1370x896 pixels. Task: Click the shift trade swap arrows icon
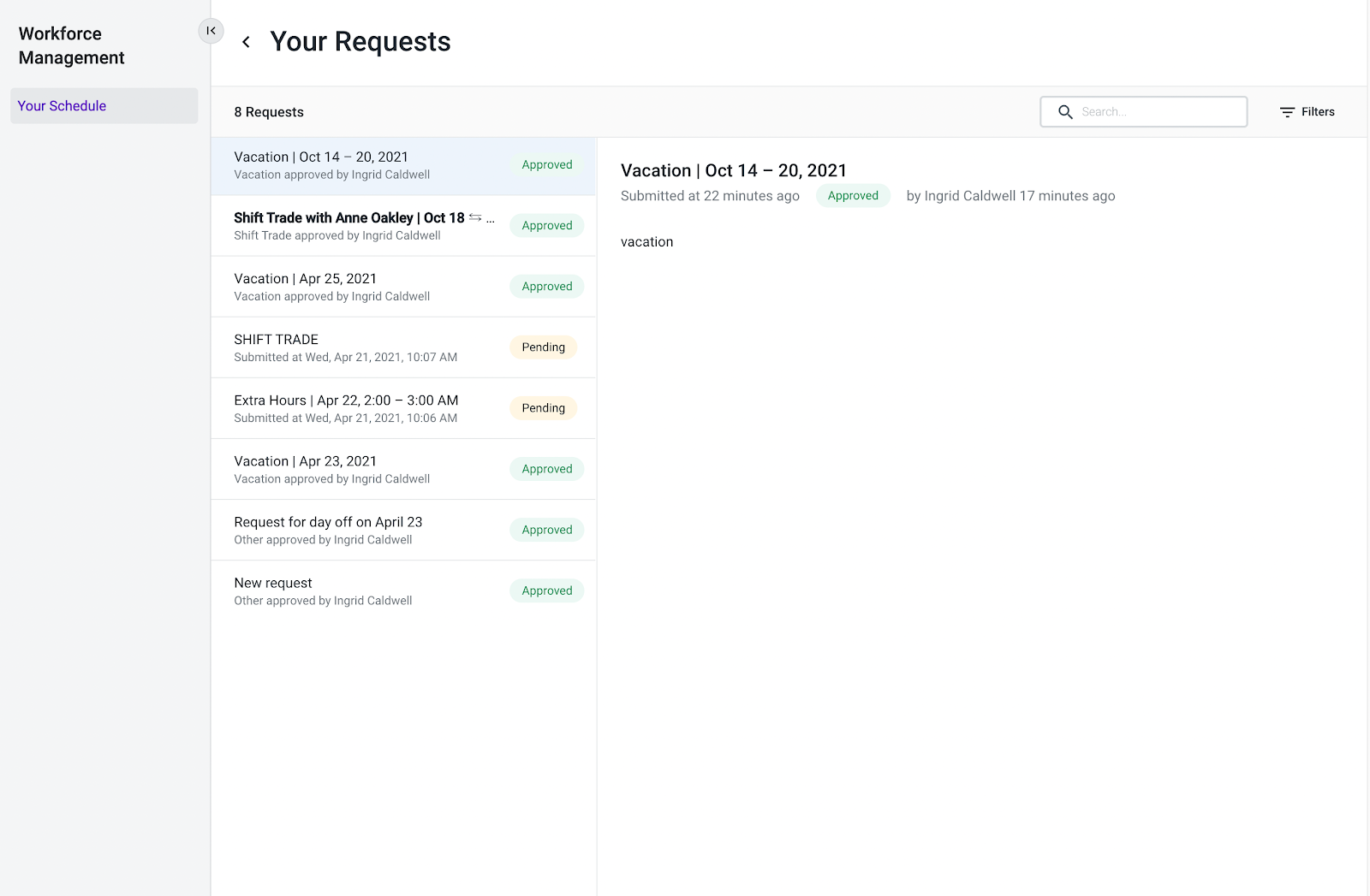tap(475, 217)
